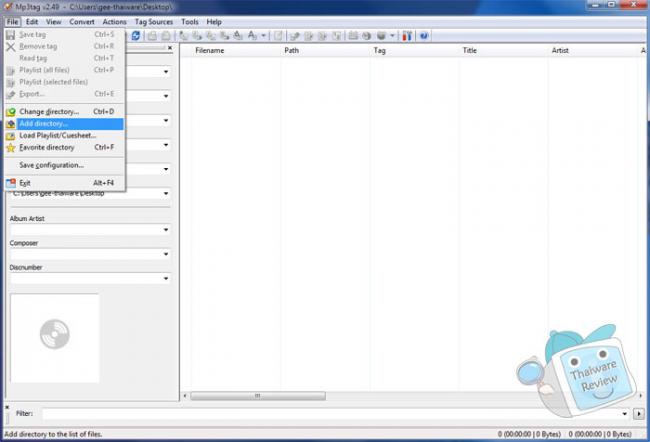Click status text 'Add directory to the list of files.'
The width and height of the screenshot is (650, 442).
coord(53,434)
